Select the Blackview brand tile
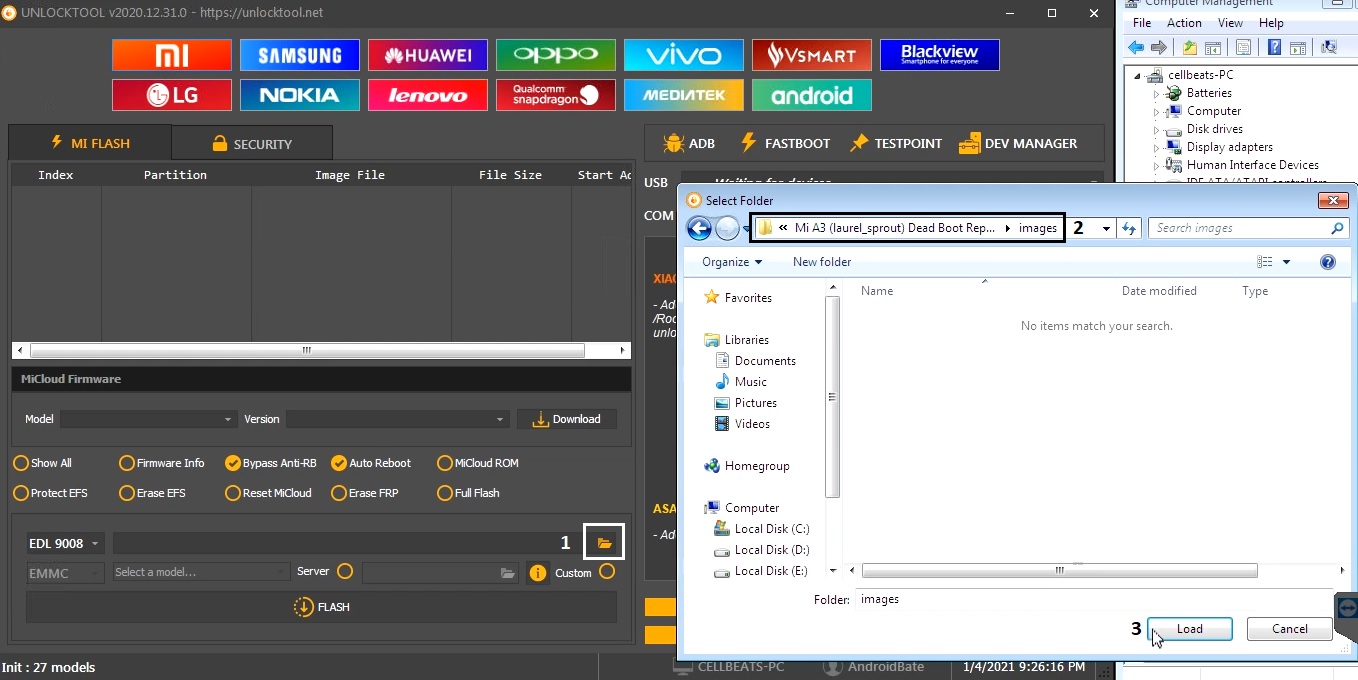Screen dimensions: 1358x680 (x=940, y=55)
